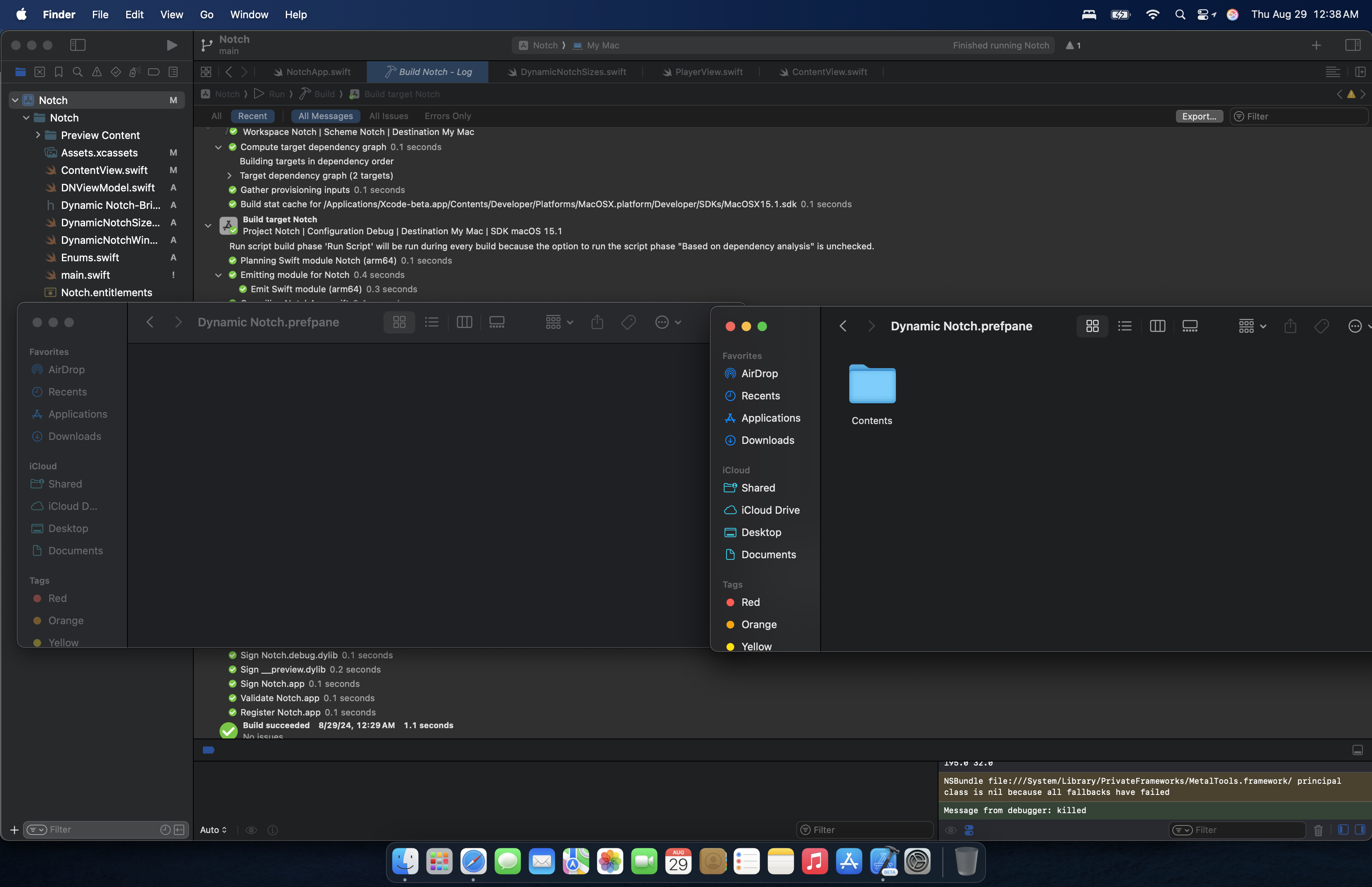Collapse the Notch folder in navigator

point(26,118)
